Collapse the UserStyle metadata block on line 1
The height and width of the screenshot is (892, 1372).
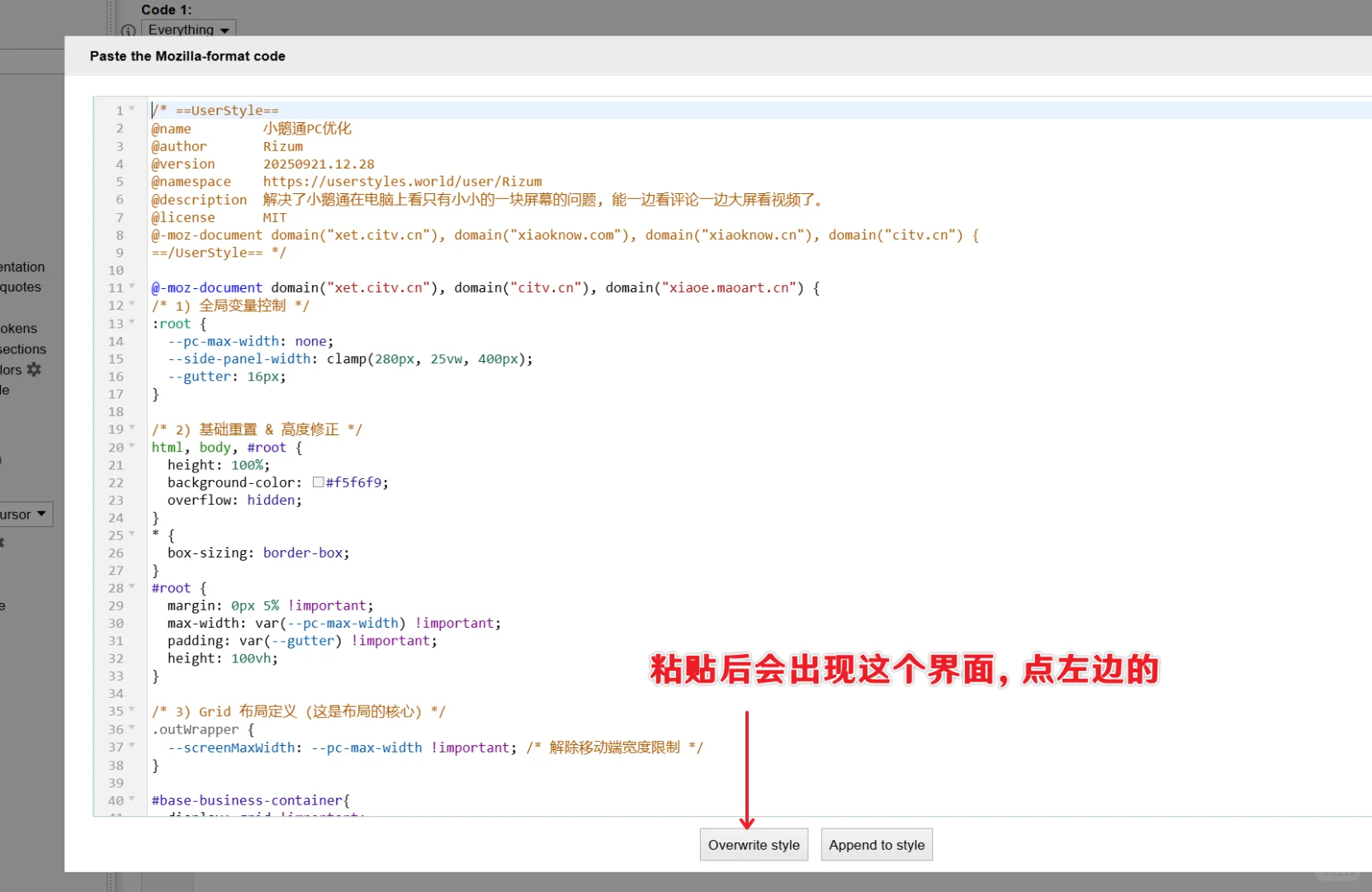click(x=132, y=110)
